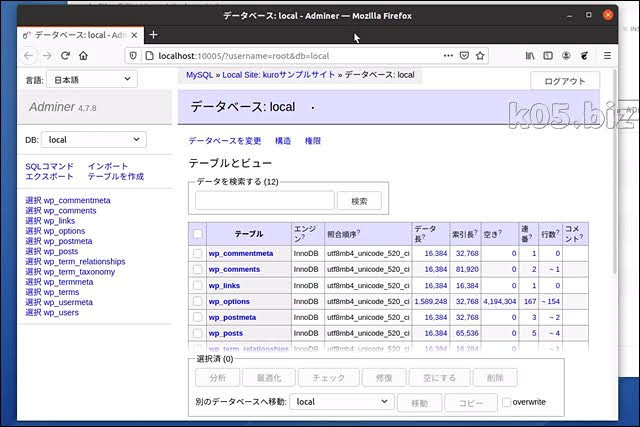This screenshot has width=640, height=427.
Task: Open wp_termmeta in sidebar table list
Action: [x=68, y=282]
